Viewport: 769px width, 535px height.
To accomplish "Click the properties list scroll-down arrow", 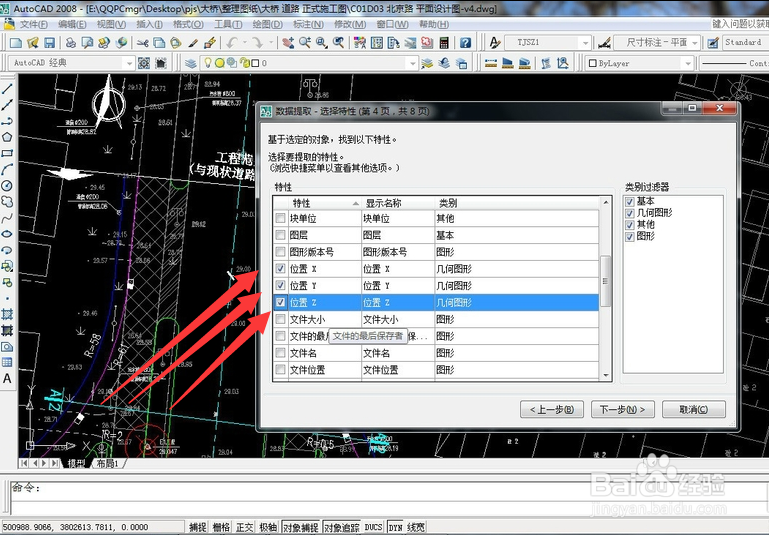I will click(x=605, y=375).
